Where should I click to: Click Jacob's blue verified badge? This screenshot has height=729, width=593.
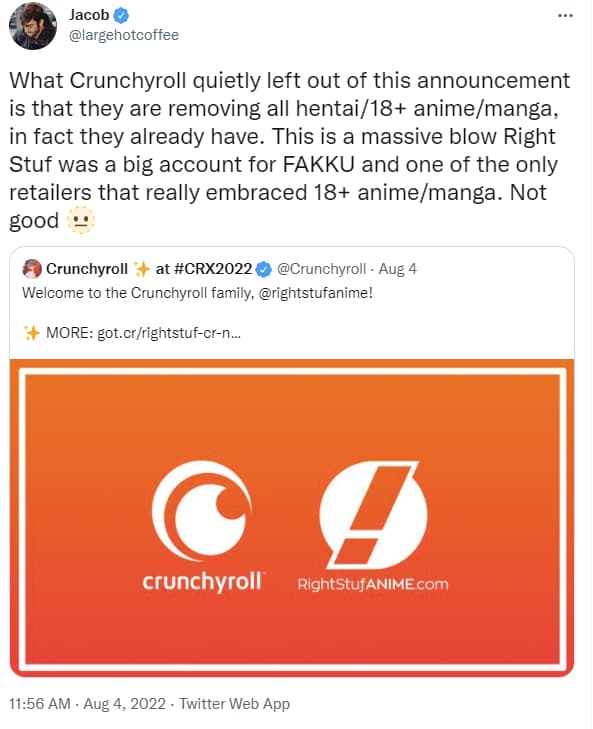coord(121,15)
